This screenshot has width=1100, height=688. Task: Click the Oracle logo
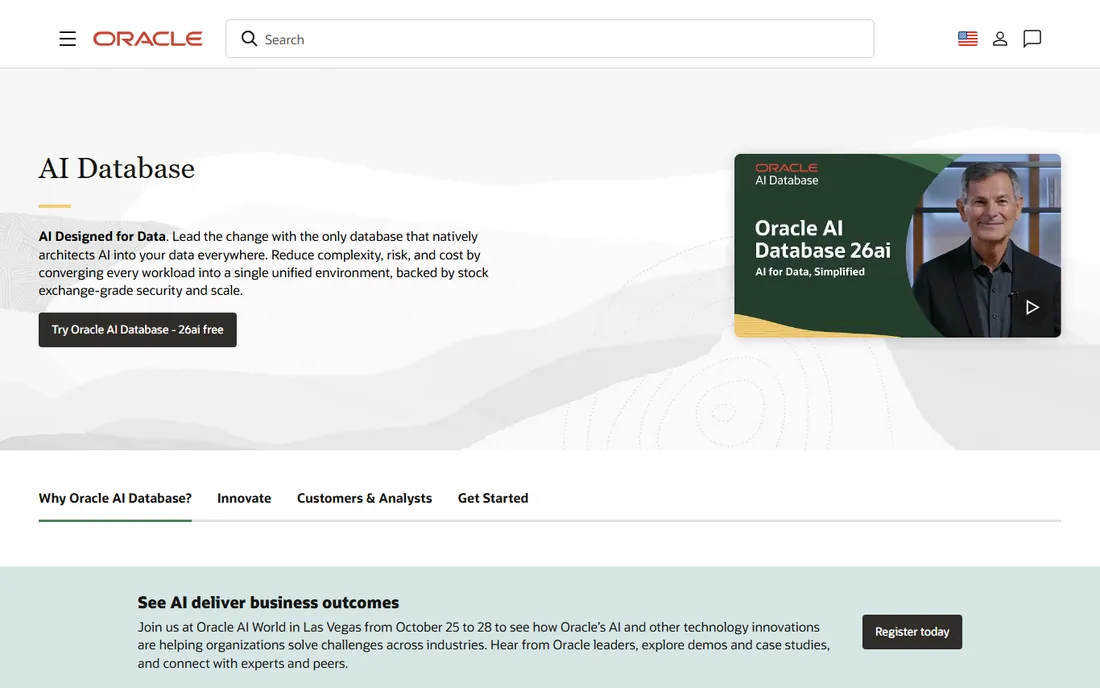tap(147, 39)
